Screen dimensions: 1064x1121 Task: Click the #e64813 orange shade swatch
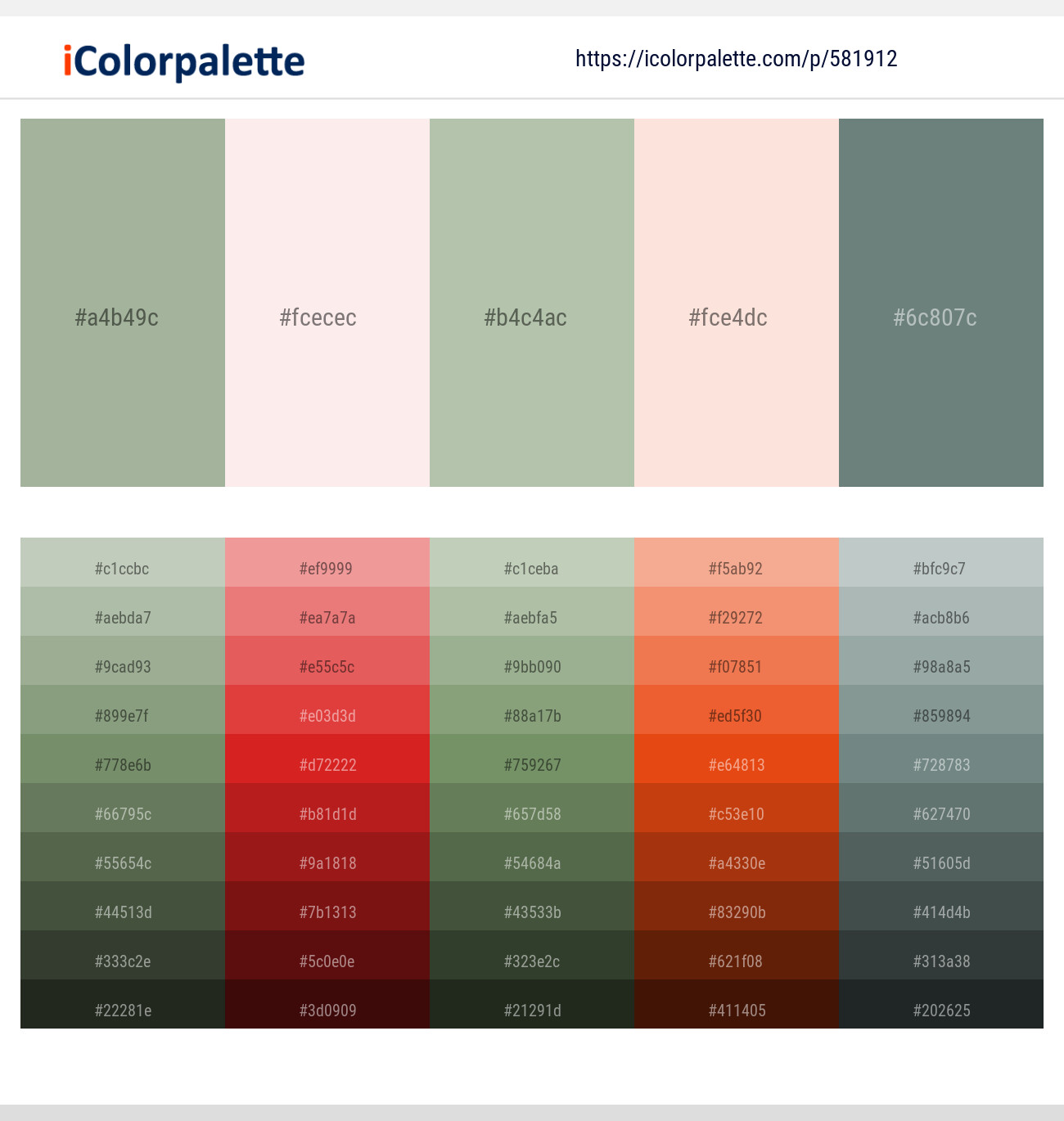coord(736,764)
